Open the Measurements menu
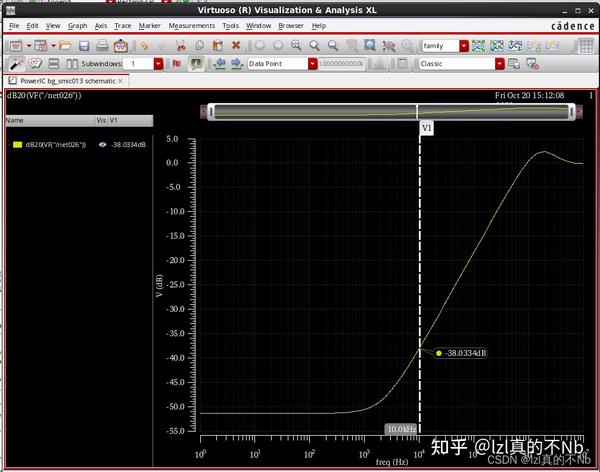 [192, 26]
